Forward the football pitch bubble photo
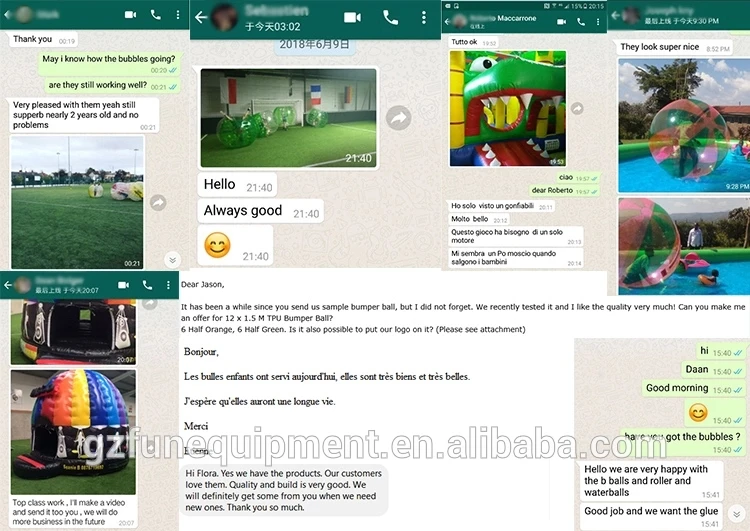 point(158,202)
